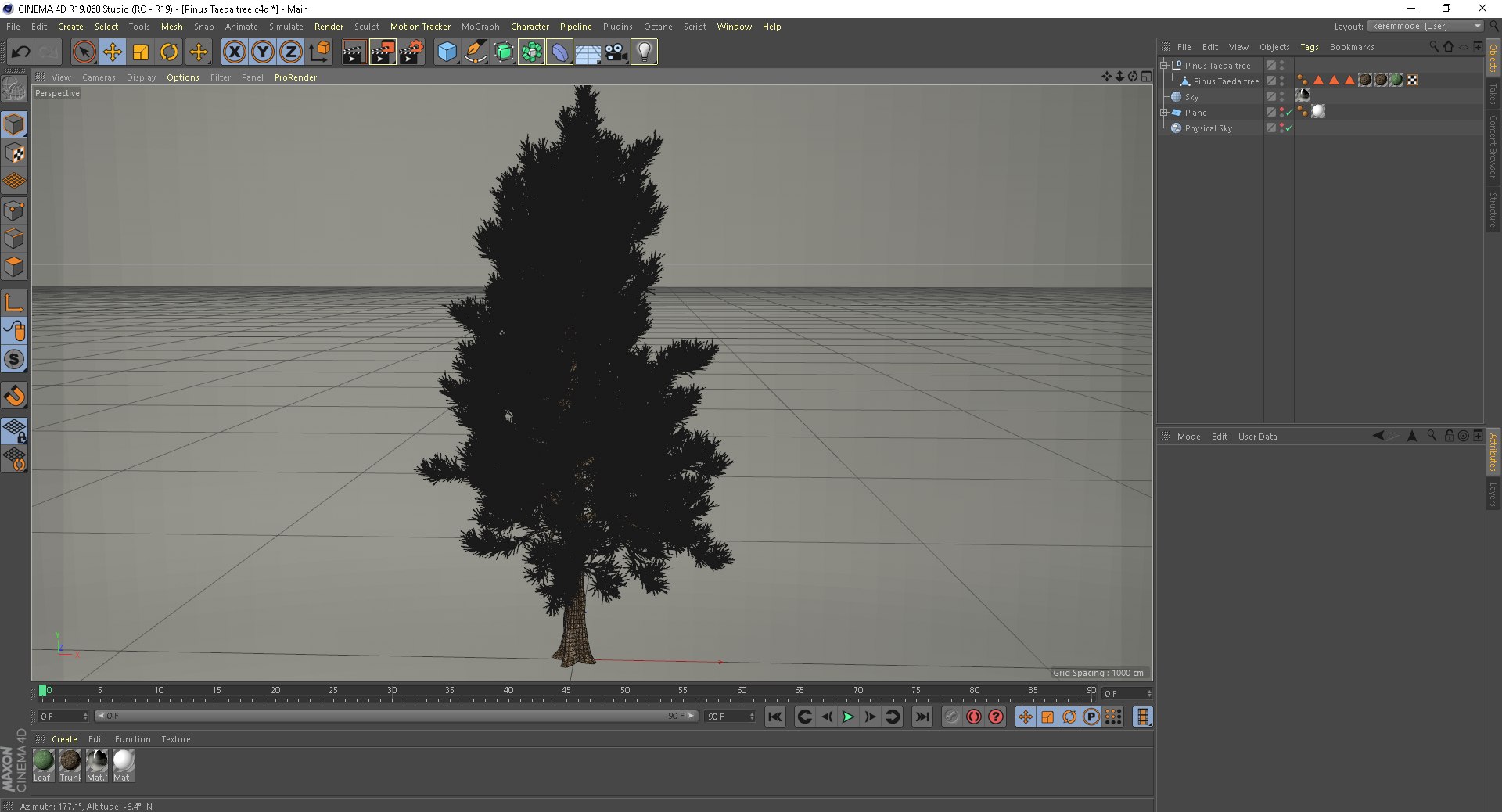
Task: Open the Attributes Mode menu
Action: (1188, 437)
